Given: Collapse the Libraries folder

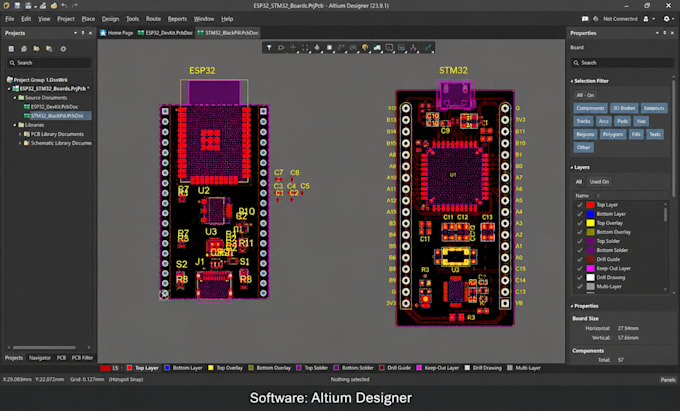Looking at the screenshot, I should (15, 125).
